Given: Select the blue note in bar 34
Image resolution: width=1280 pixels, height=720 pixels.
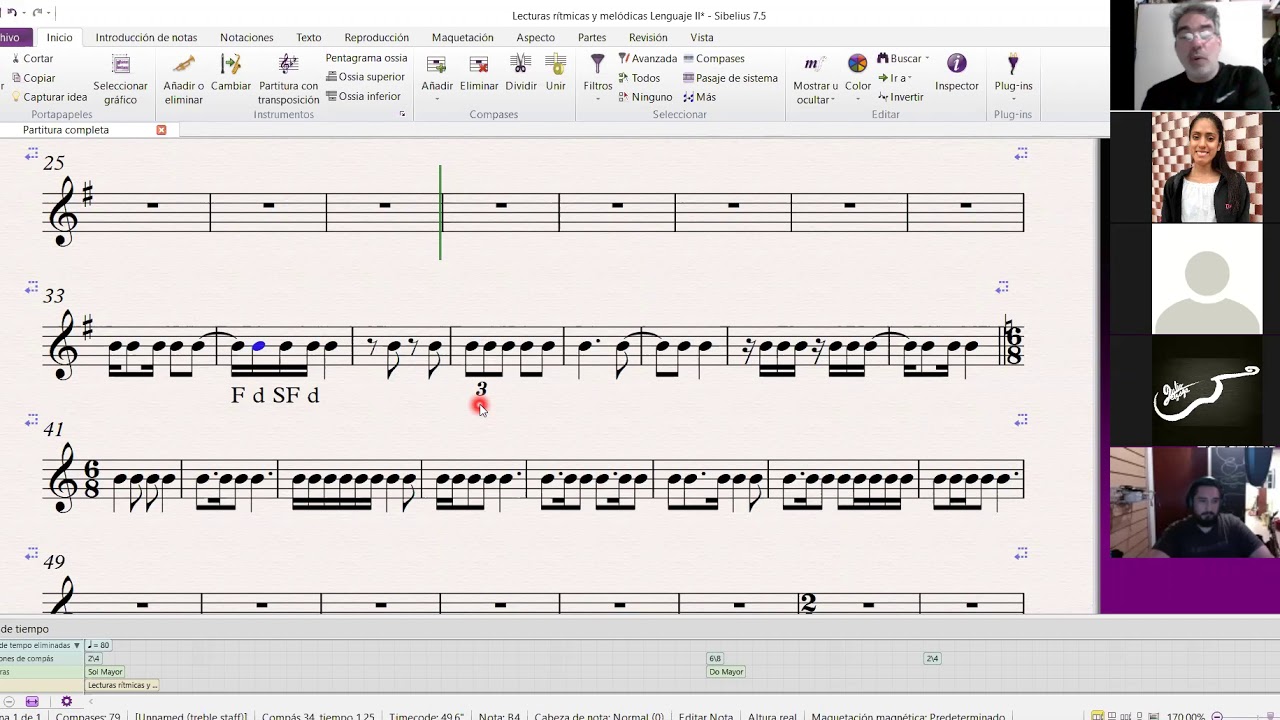Looking at the screenshot, I should click(x=259, y=346).
